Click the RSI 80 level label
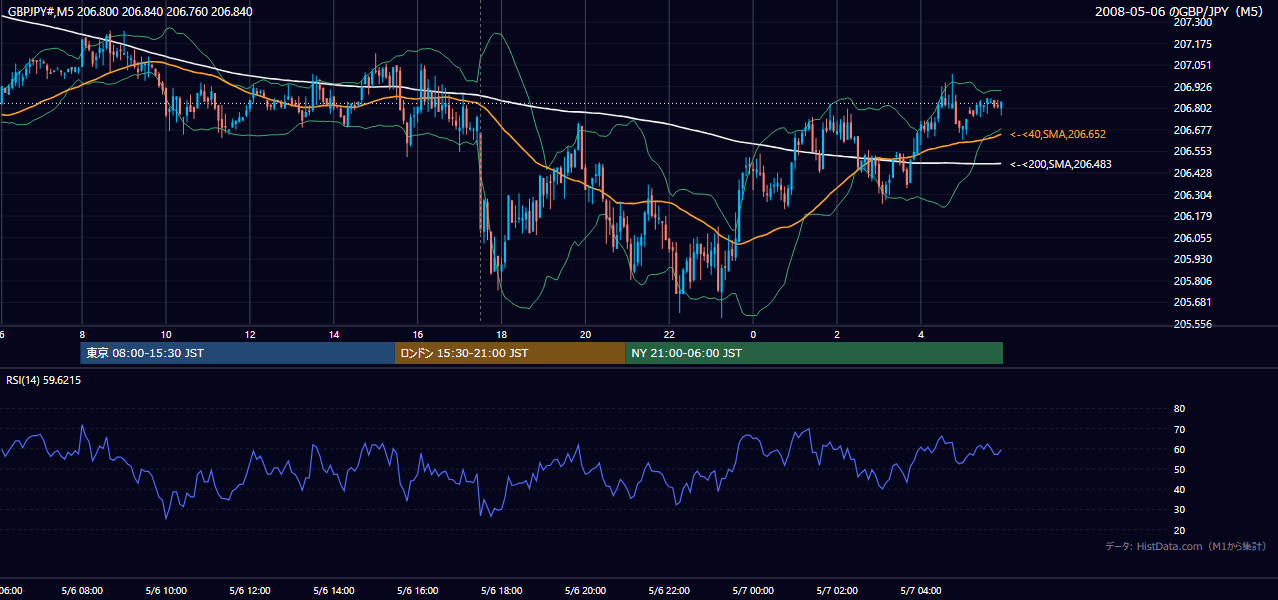This screenshot has width=1278, height=600. click(1179, 409)
